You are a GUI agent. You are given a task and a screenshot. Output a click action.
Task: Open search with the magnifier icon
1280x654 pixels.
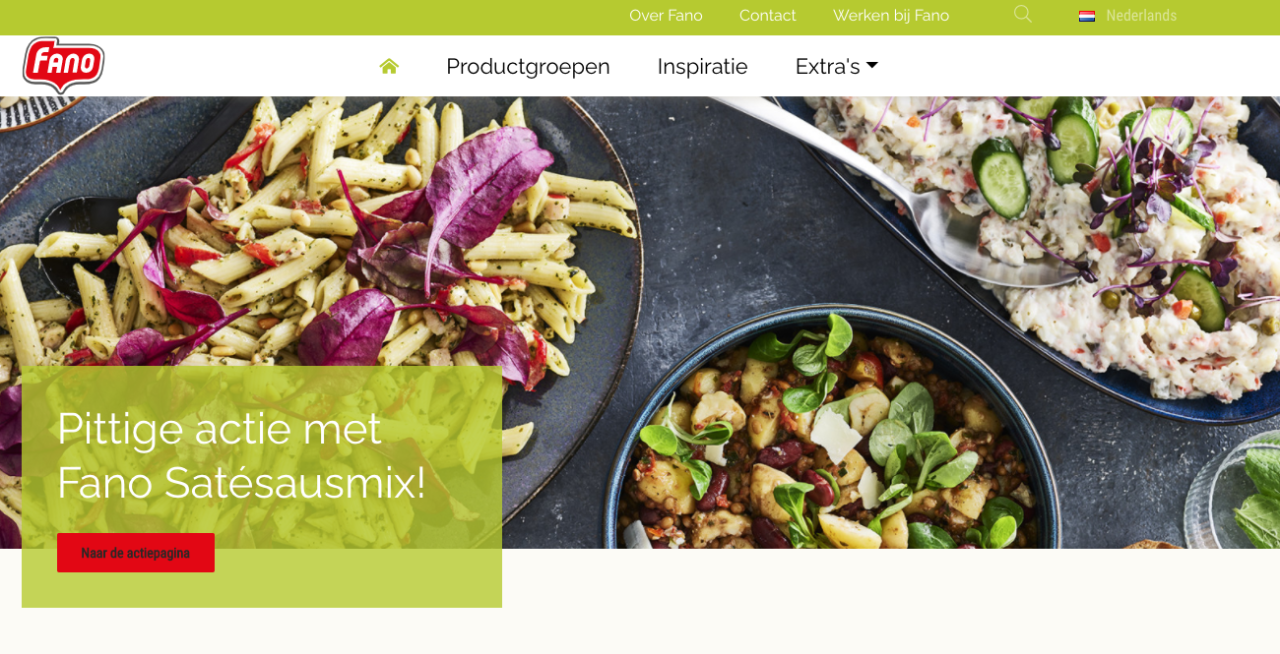1022,14
